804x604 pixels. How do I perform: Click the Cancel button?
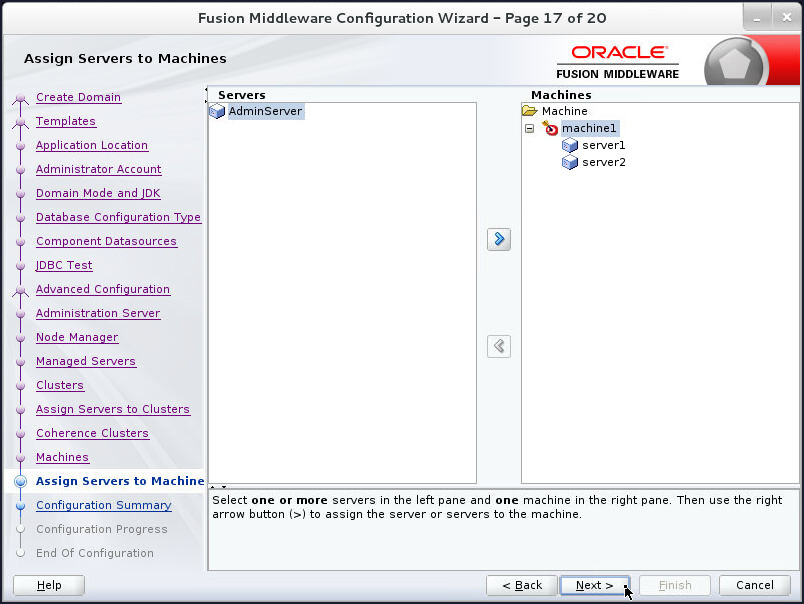click(755, 585)
